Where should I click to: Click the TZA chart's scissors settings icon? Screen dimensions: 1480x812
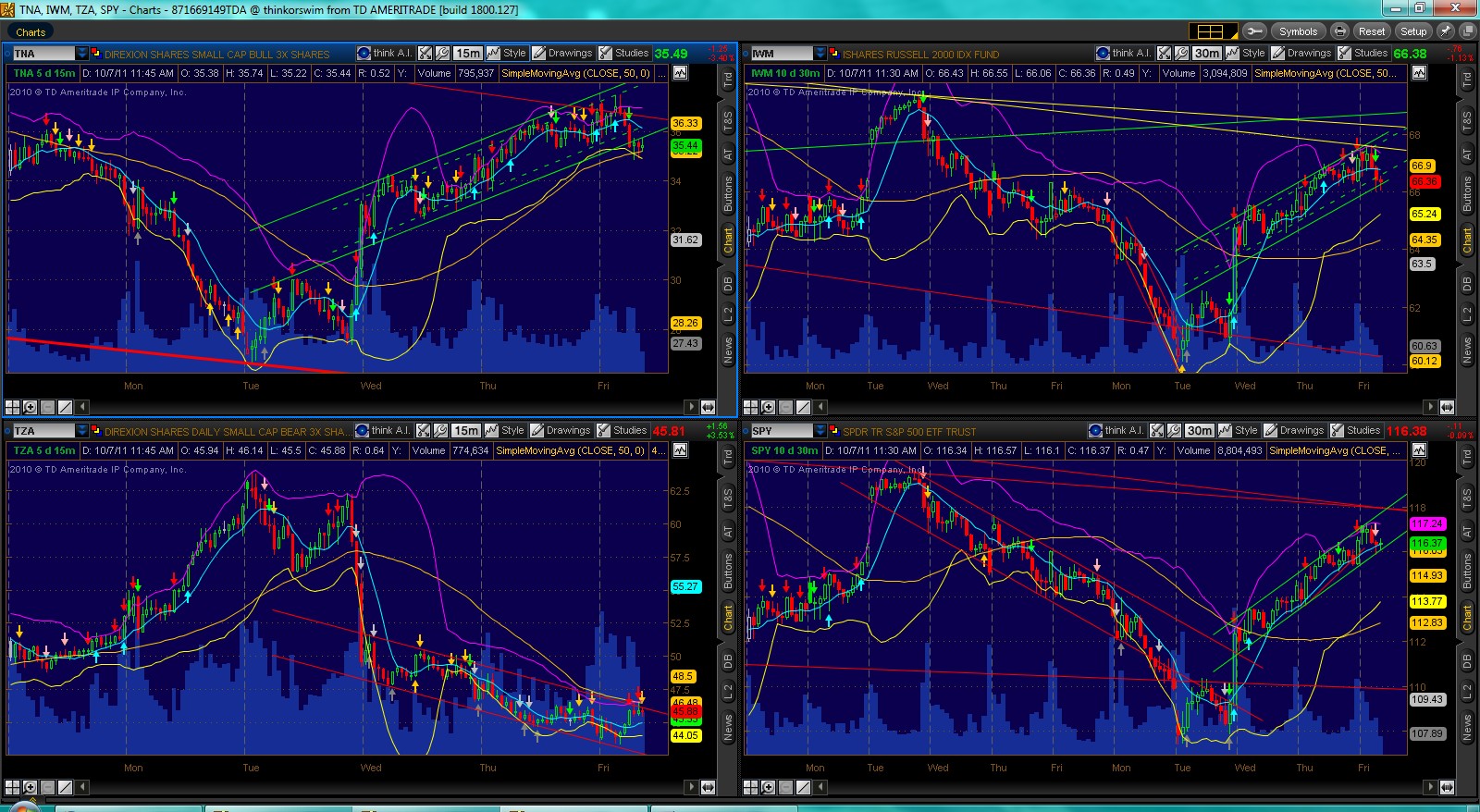pyautogui.click(x=424, y=431)
